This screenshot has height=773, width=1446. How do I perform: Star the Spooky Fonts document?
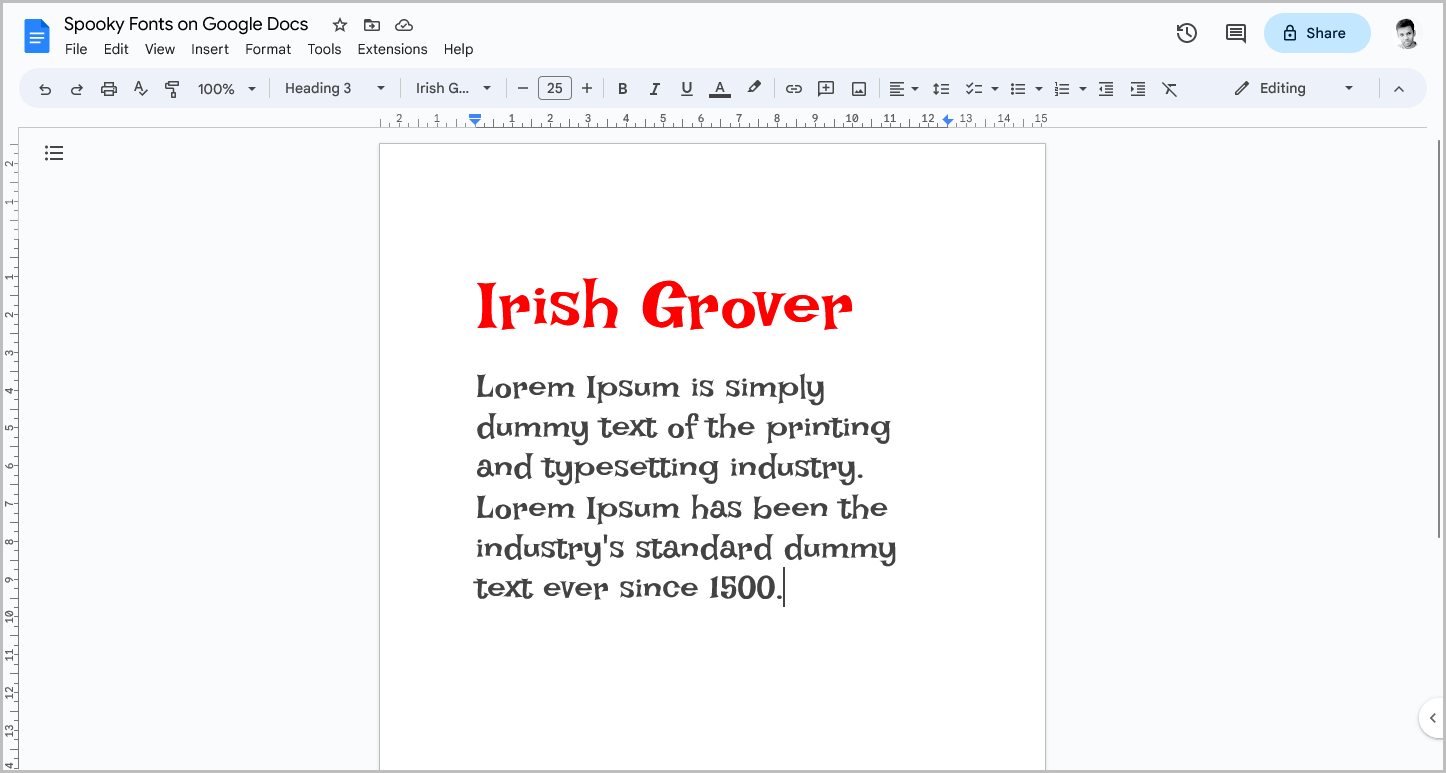338,24
